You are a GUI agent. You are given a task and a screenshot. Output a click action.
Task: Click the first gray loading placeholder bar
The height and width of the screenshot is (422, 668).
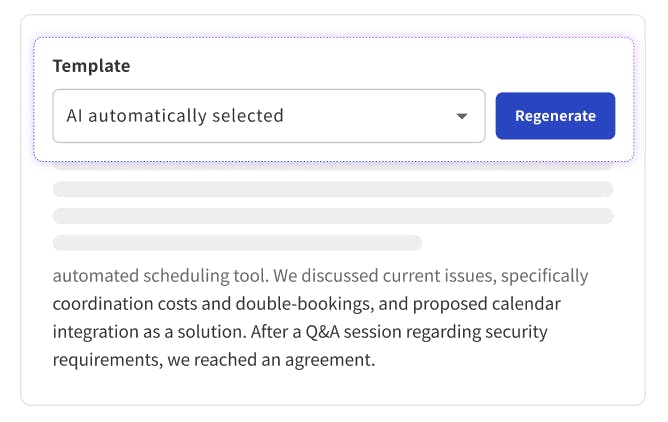point(332,165)
